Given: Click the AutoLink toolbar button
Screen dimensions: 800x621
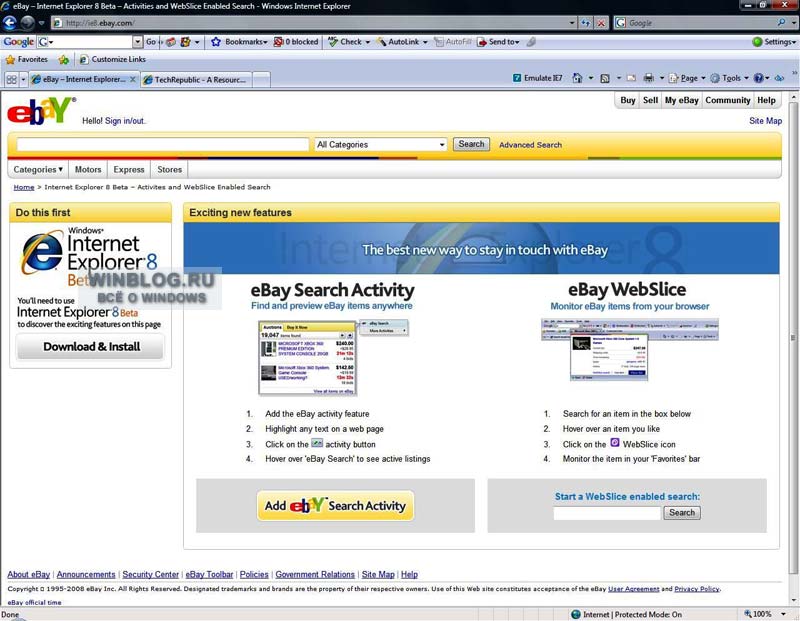Looking at the screenshot, I should point(398,42).
